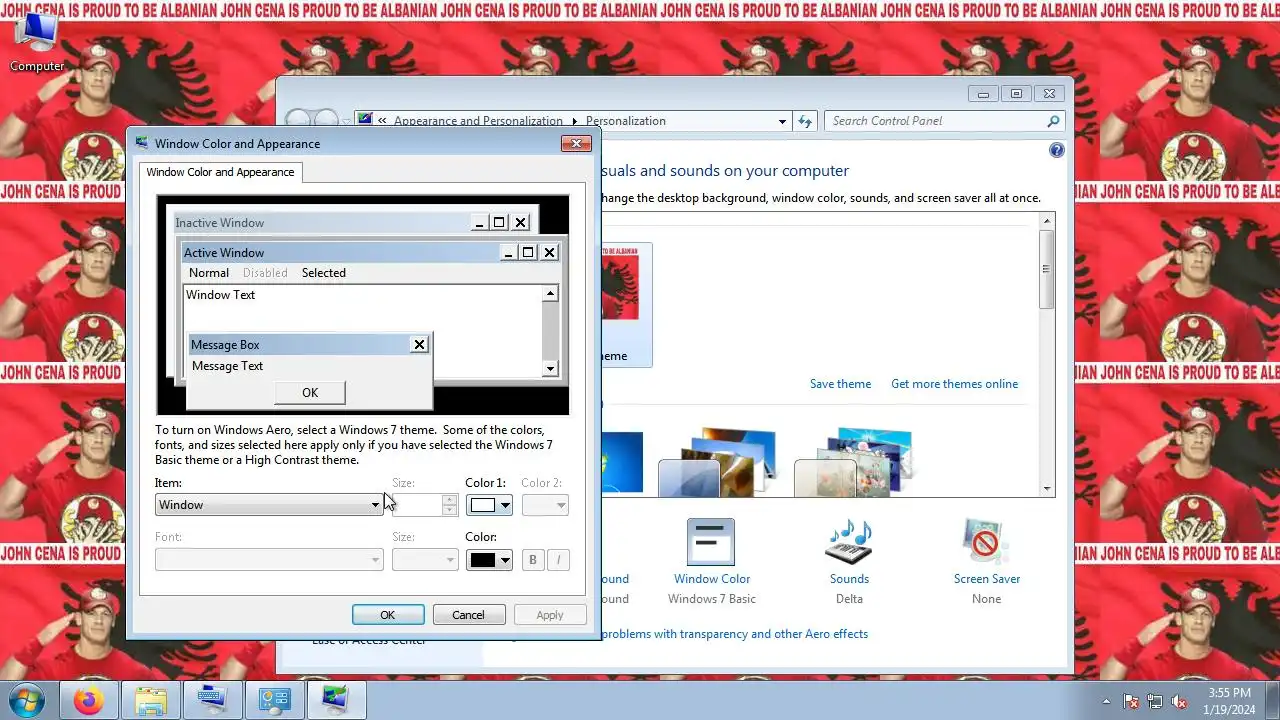Click the Selected menu item in preview

click(324, 273)
